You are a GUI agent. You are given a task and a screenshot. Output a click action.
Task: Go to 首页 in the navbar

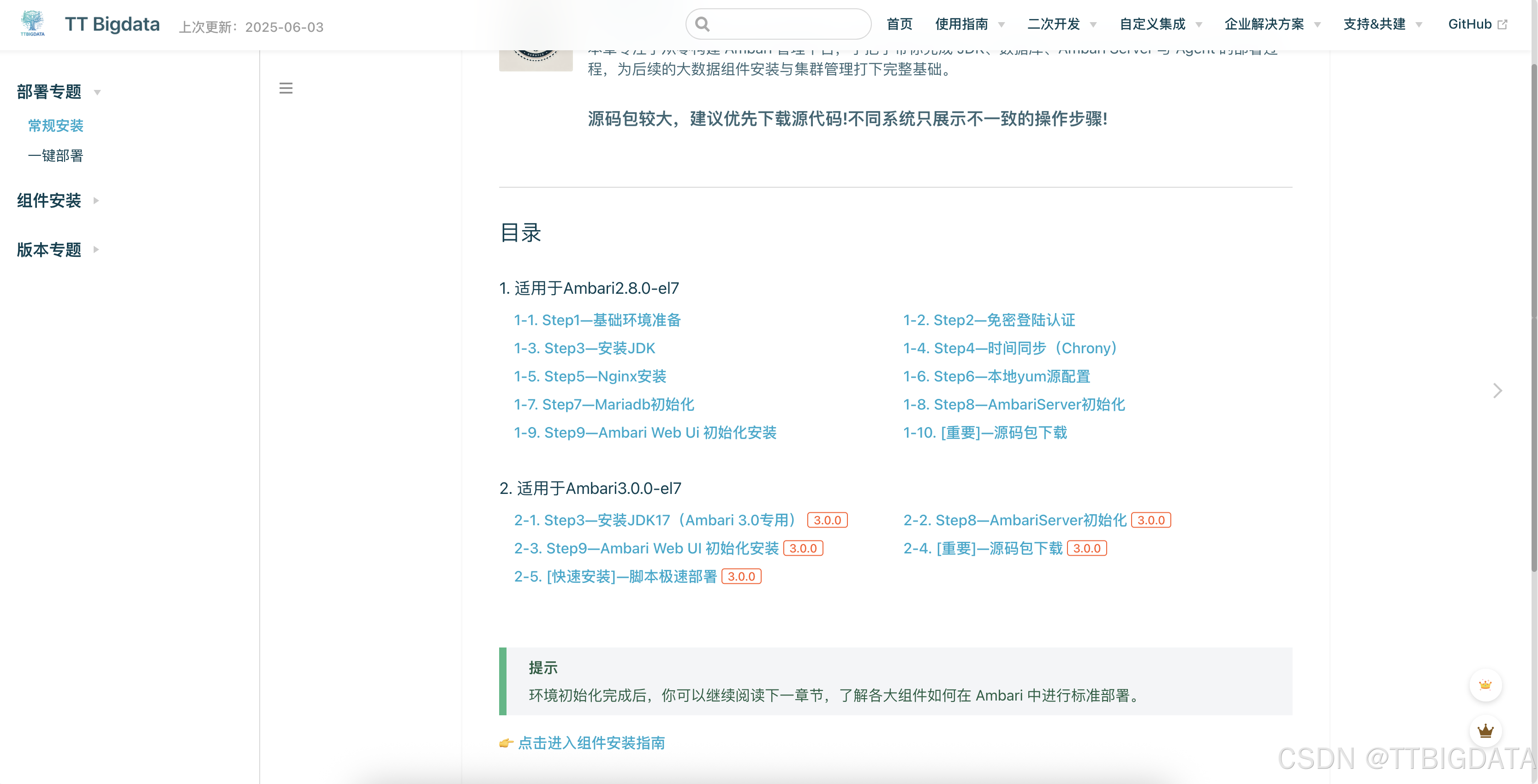899,24
